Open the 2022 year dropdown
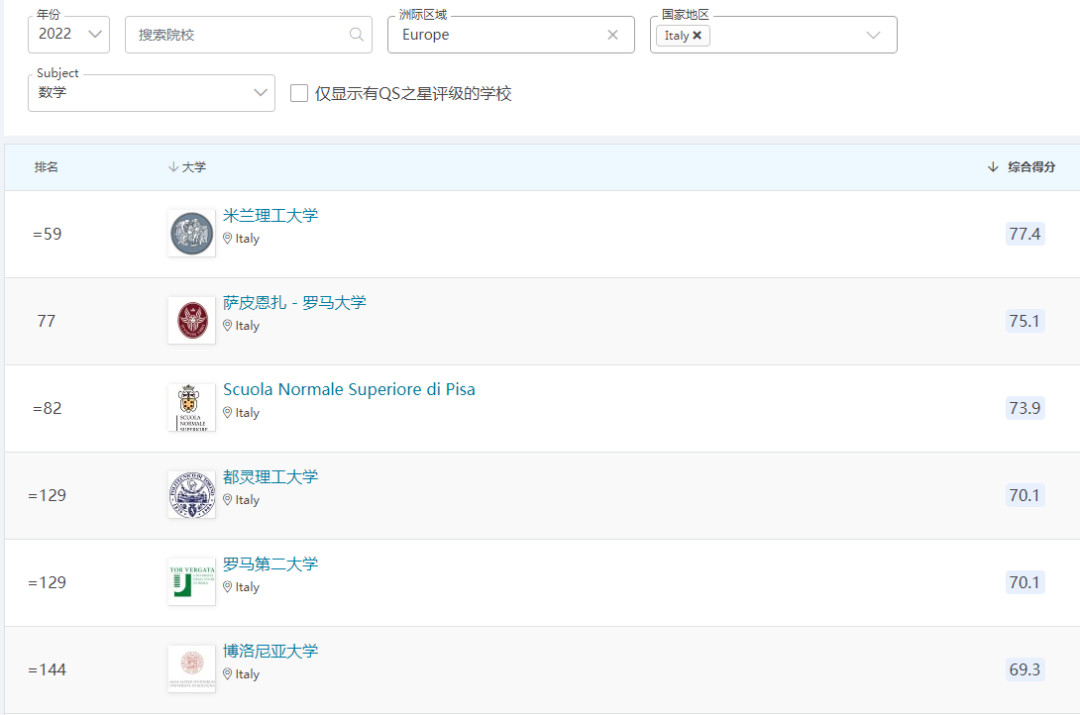Viewport: 1080px width, 715px height. [x=69, y=34]
